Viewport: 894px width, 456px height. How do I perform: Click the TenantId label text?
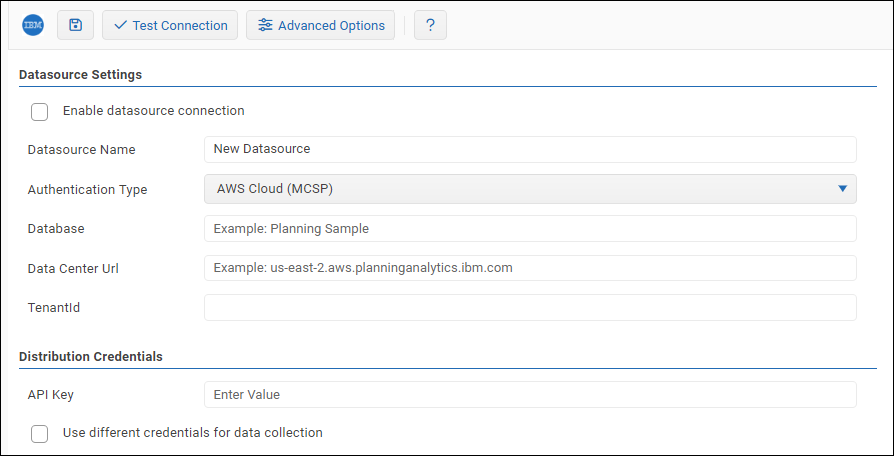click(54, 307)
